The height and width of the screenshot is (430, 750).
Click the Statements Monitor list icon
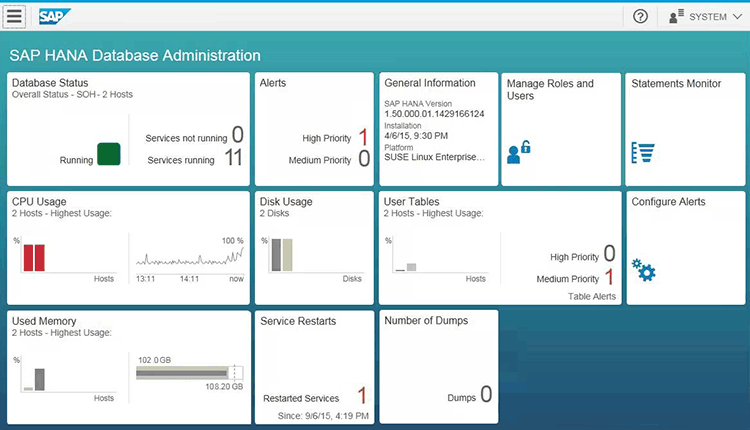tap(641, 152)
